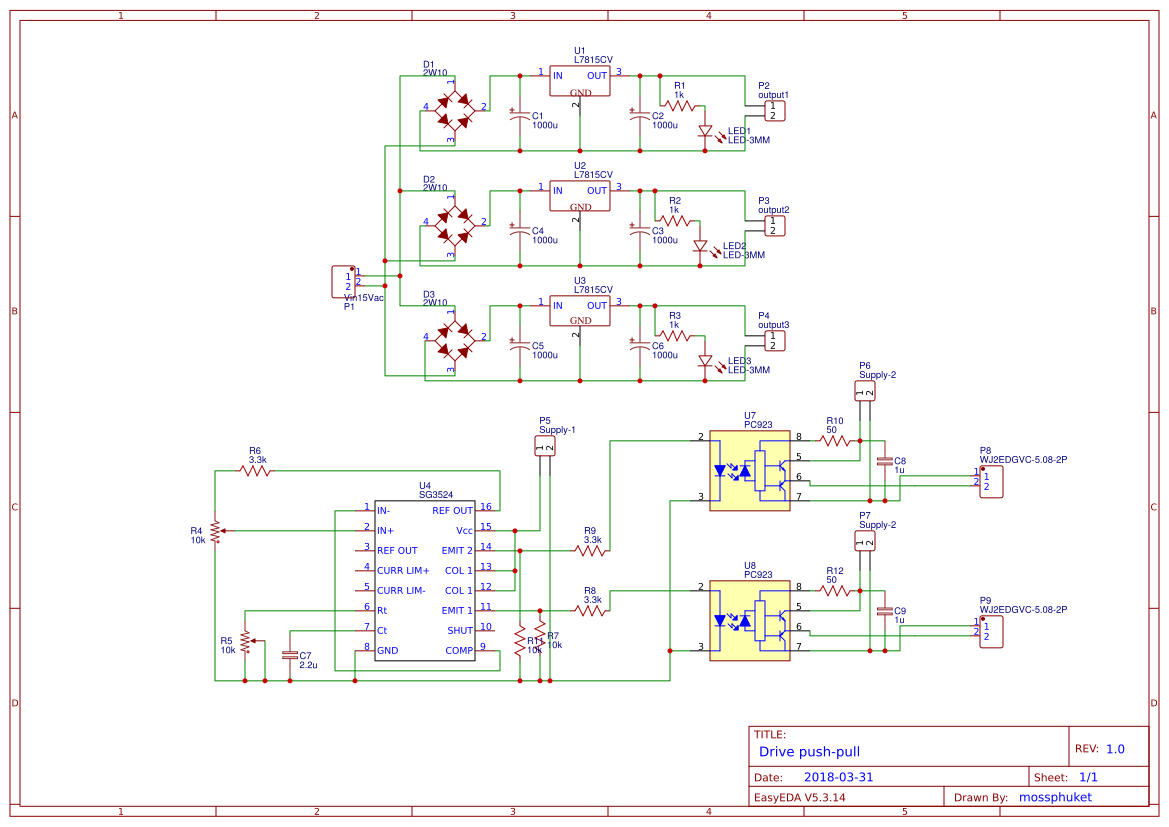Select the U1 L7815CV regulator symbol

[x=578, y=82]
